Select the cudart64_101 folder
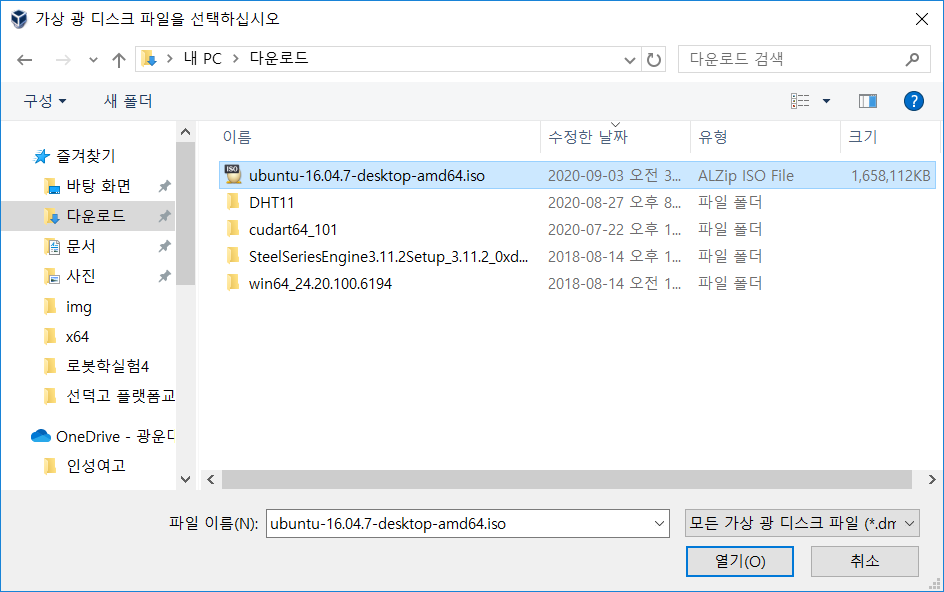Screen dimensions: 944x592 coord(293,229)
